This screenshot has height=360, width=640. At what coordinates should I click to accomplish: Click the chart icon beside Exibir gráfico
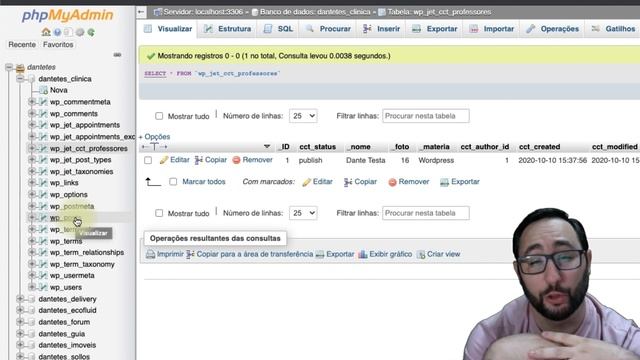coord(362,254)
